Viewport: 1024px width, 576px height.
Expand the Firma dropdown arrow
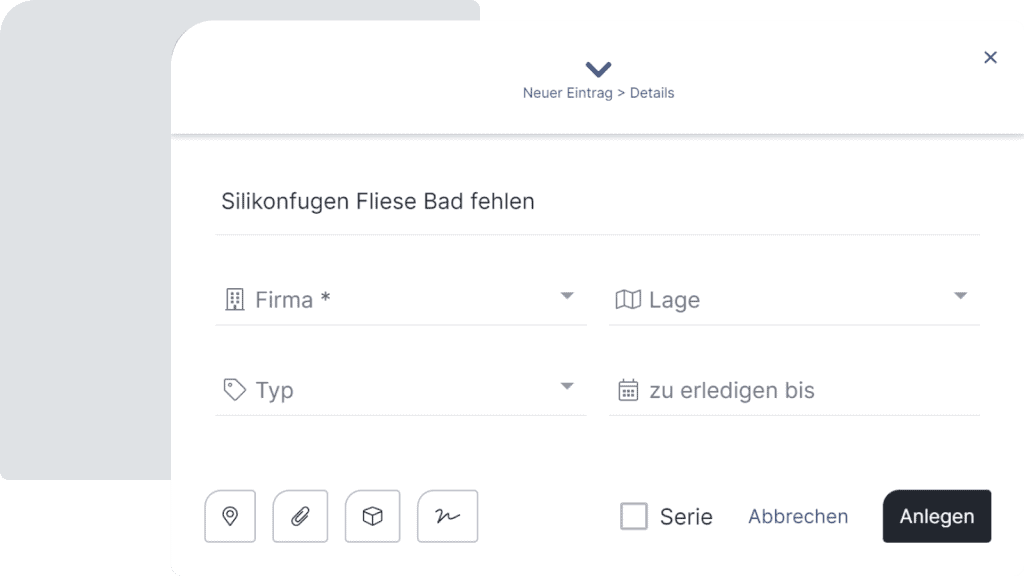567,296
